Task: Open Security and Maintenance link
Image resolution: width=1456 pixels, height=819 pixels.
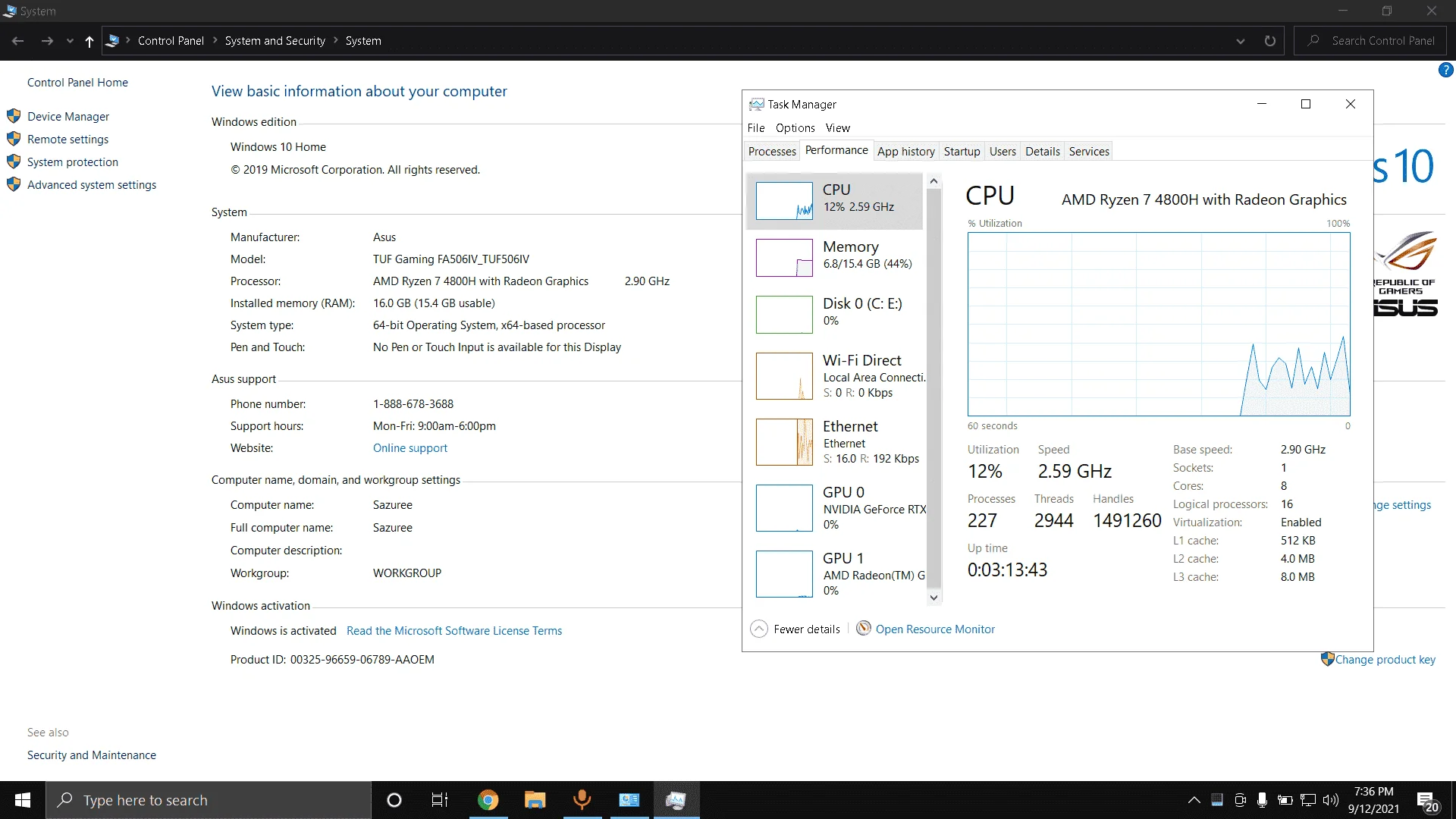Action: 92,755
